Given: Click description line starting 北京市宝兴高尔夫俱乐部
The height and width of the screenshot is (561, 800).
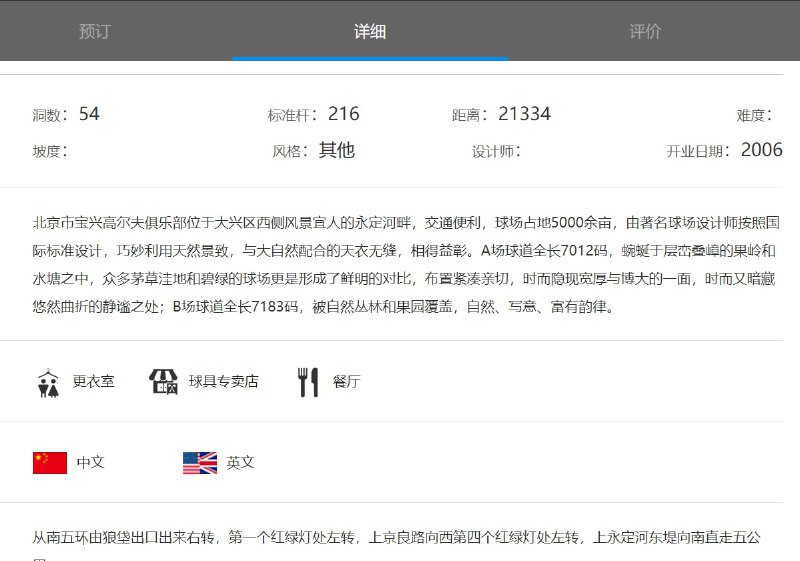Looking at the screenshot, I should (x=406, y=223).
